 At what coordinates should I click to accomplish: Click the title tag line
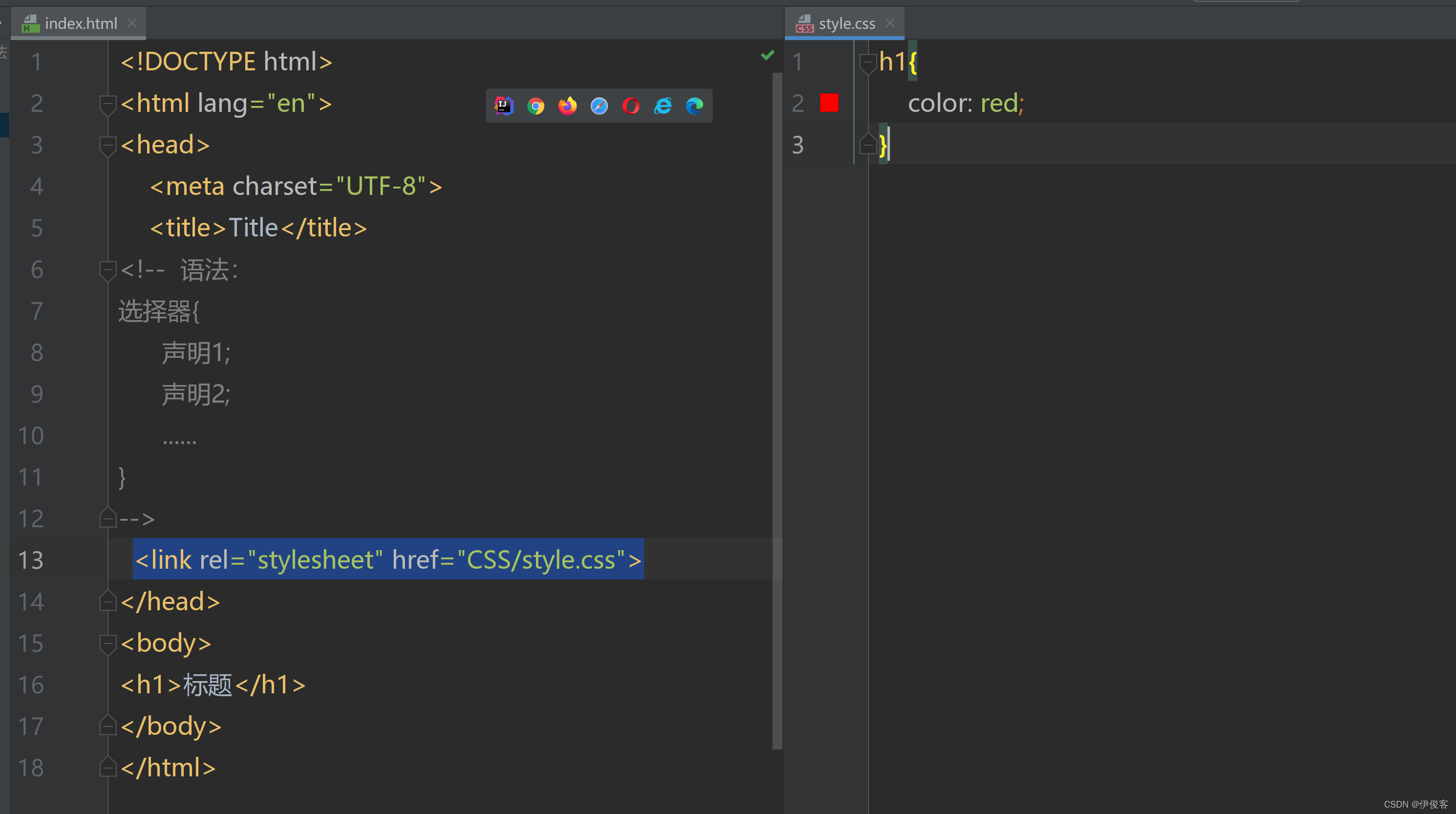[258, 228]
